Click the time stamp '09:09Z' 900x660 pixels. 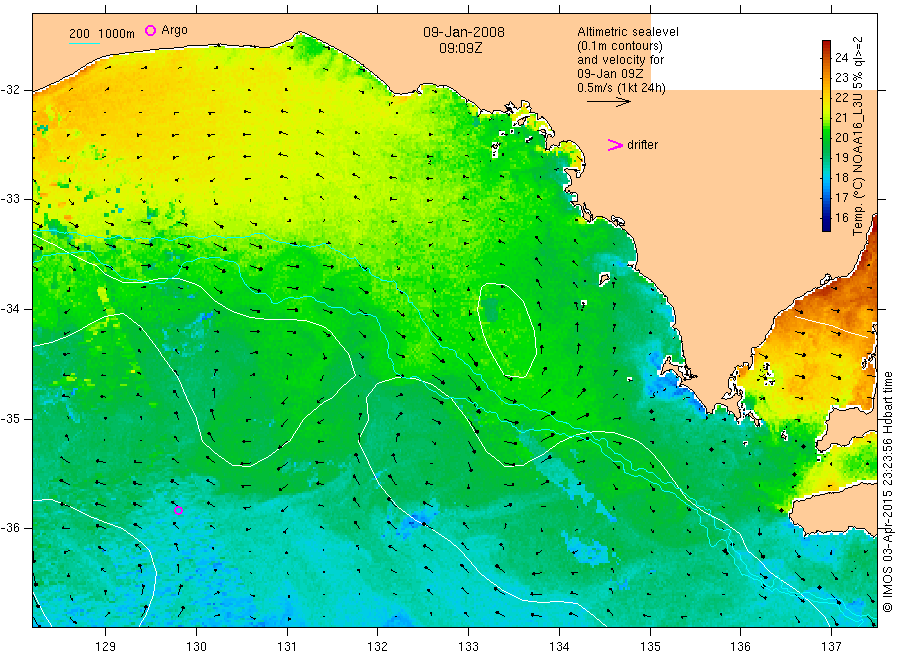(461, 48)
